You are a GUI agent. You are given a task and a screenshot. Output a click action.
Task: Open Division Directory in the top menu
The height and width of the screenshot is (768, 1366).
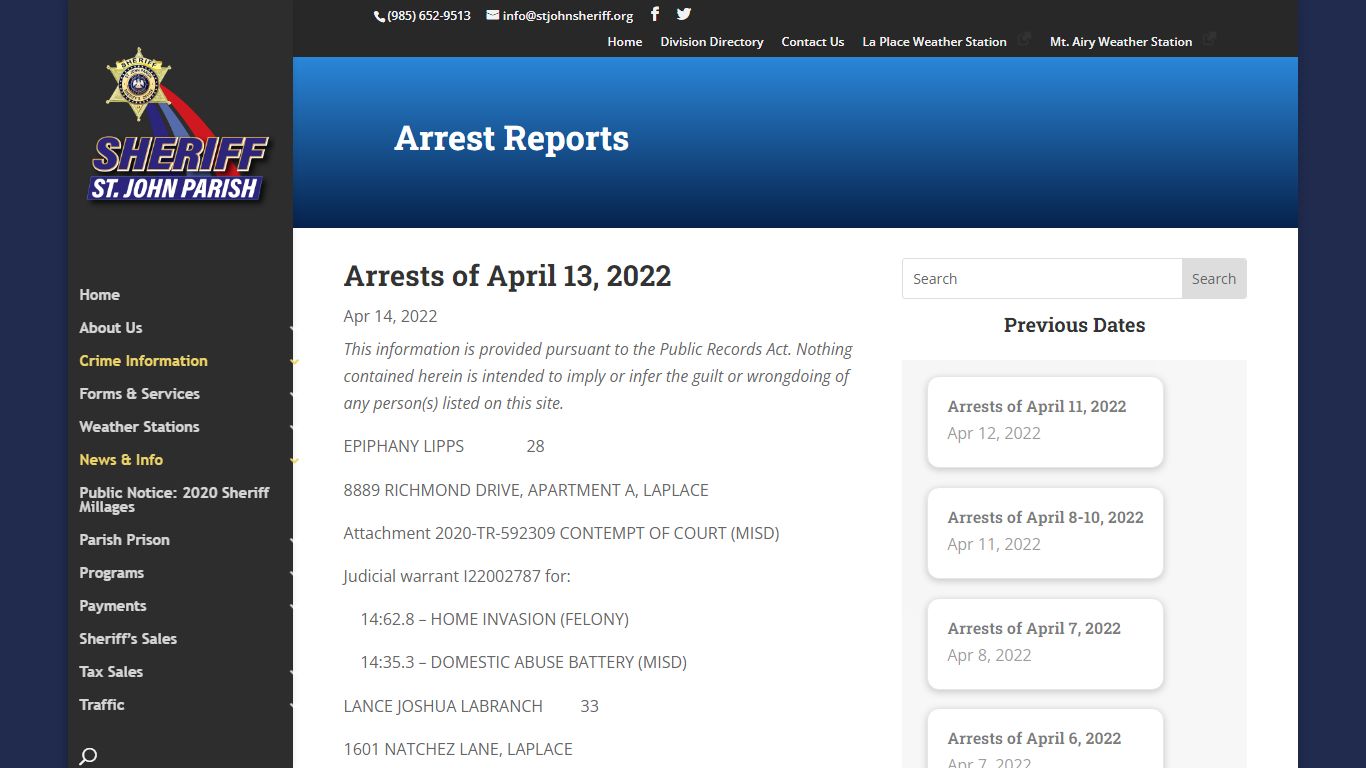tap(712, 42)
